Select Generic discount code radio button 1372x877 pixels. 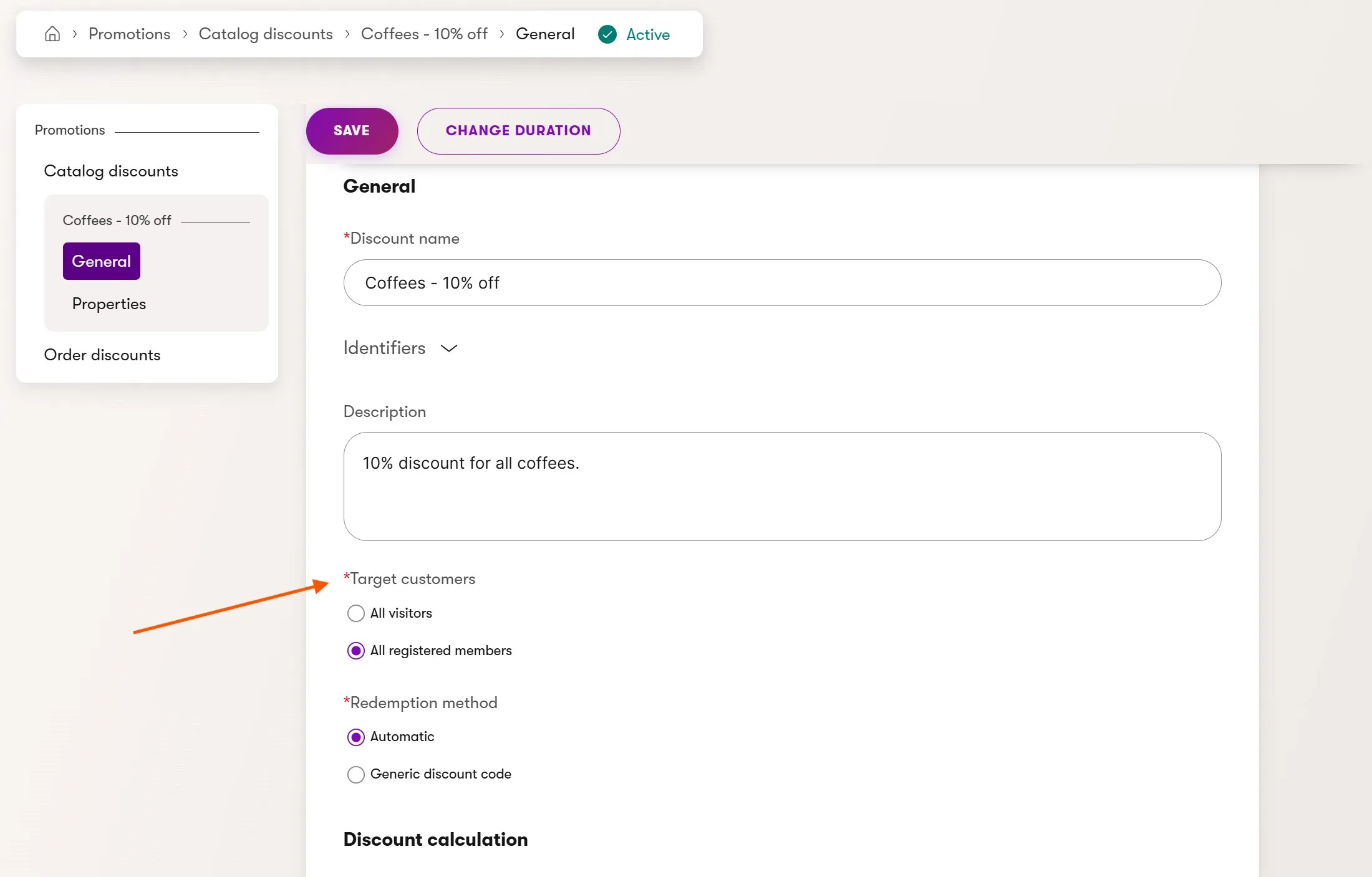(x=355, y=774)
